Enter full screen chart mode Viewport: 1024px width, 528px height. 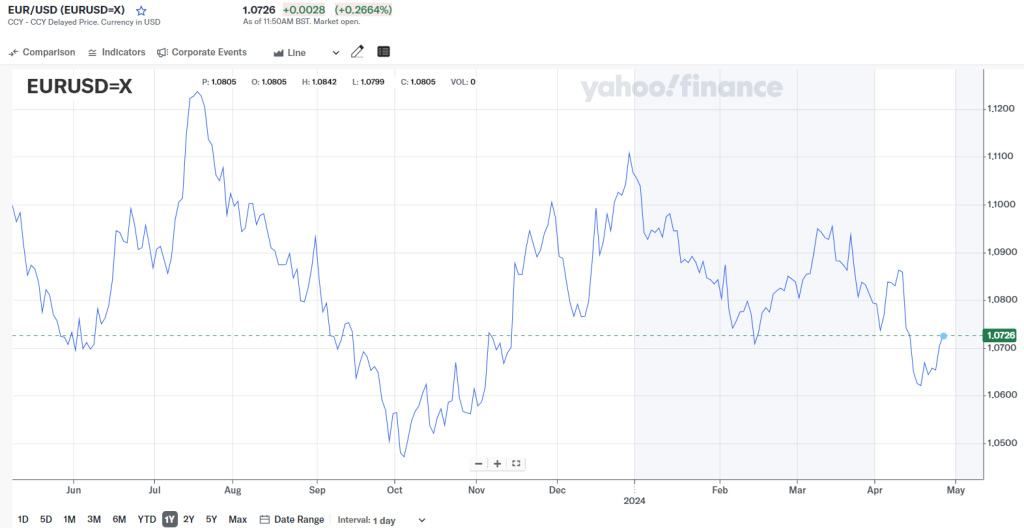click(x=516, y=463)
